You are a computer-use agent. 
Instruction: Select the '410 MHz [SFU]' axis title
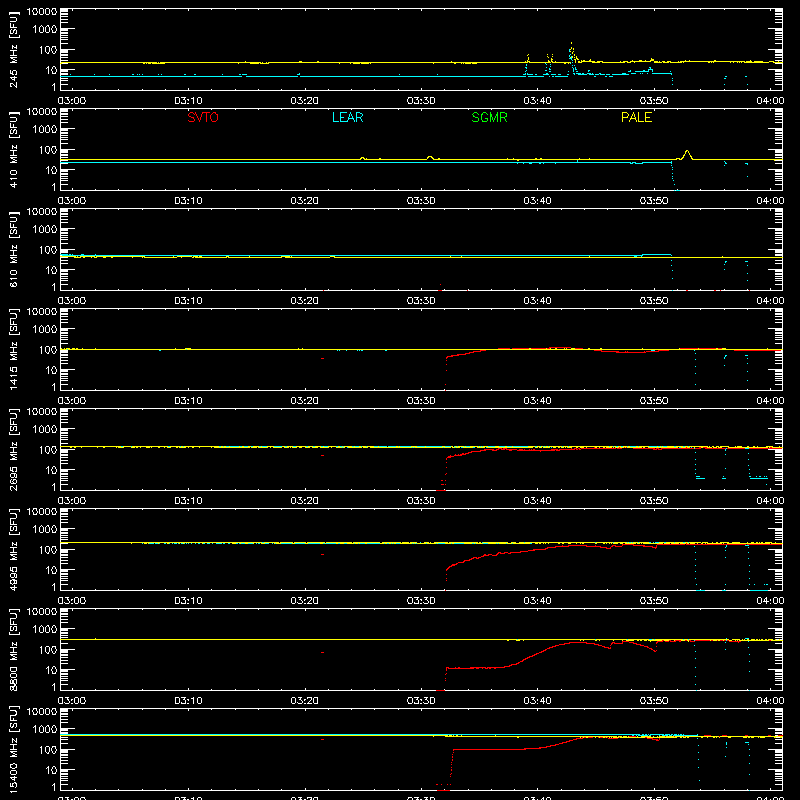pos(13,150)
